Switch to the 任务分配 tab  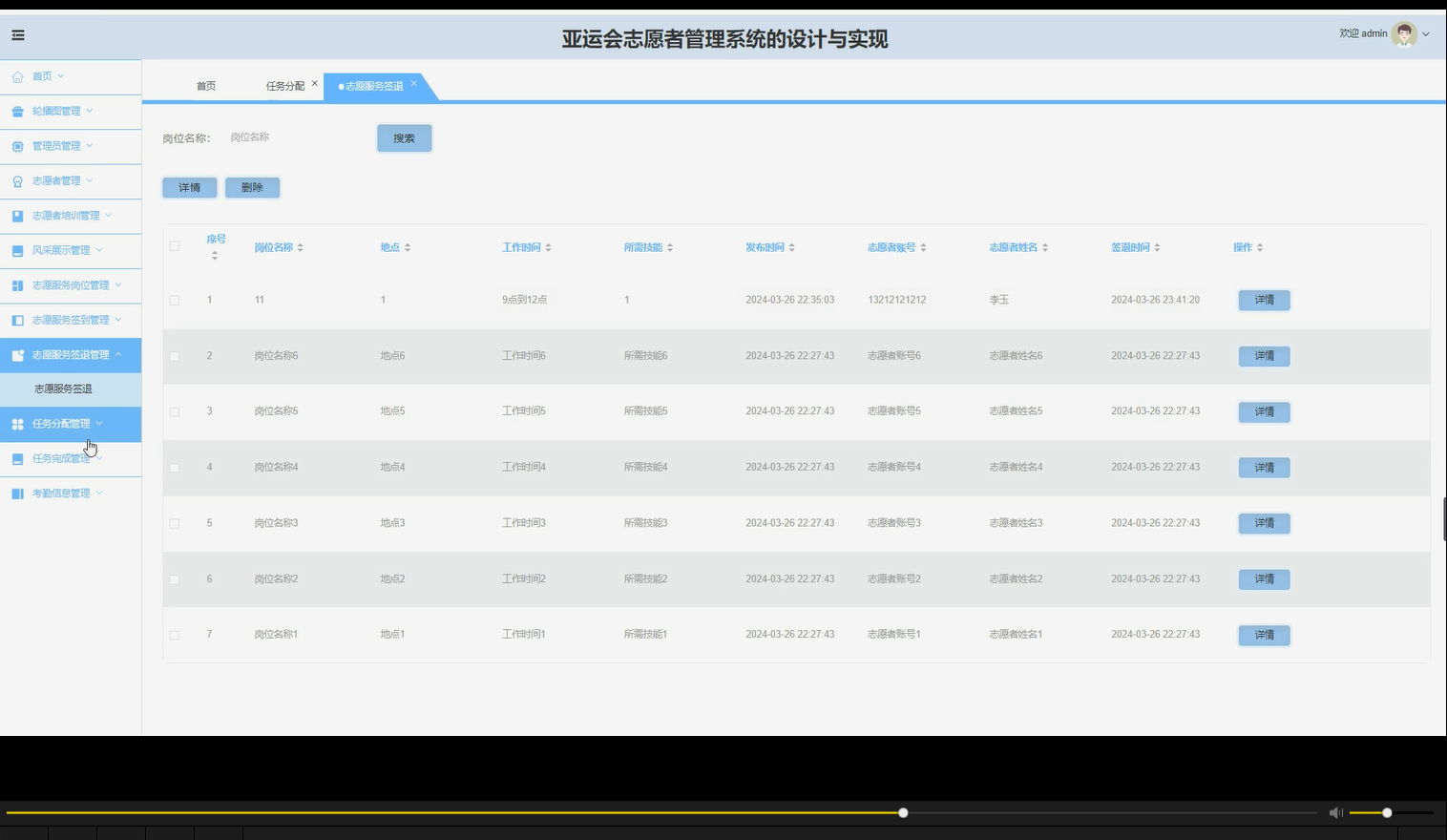(285, 86)
